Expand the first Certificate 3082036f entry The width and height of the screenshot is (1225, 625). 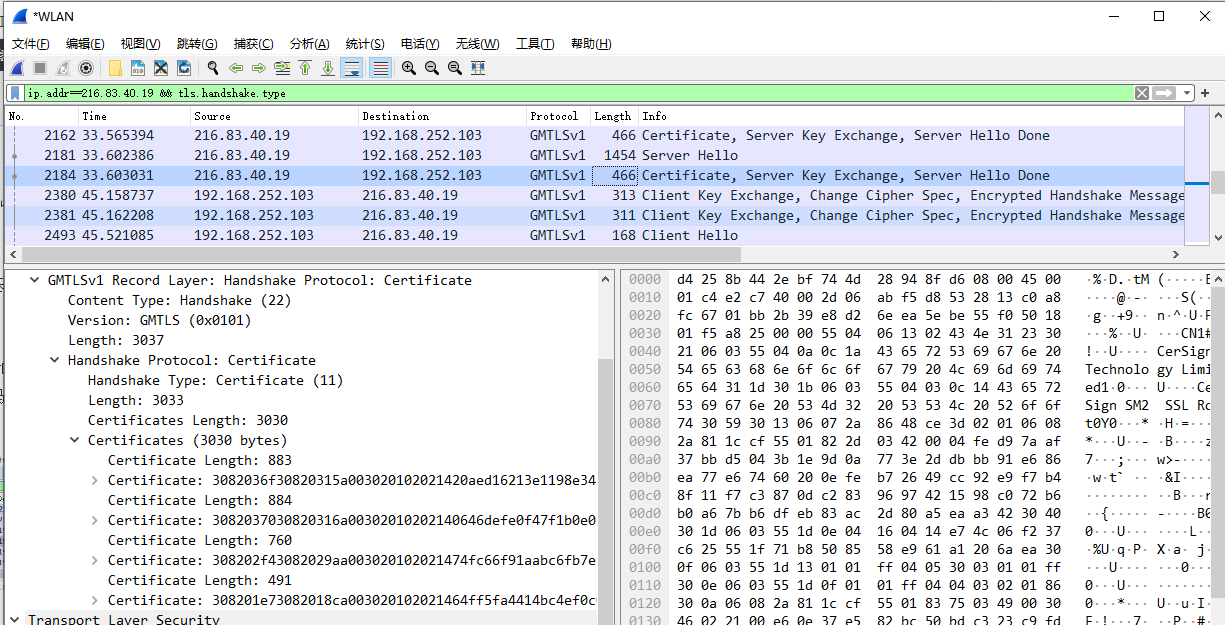95,480
